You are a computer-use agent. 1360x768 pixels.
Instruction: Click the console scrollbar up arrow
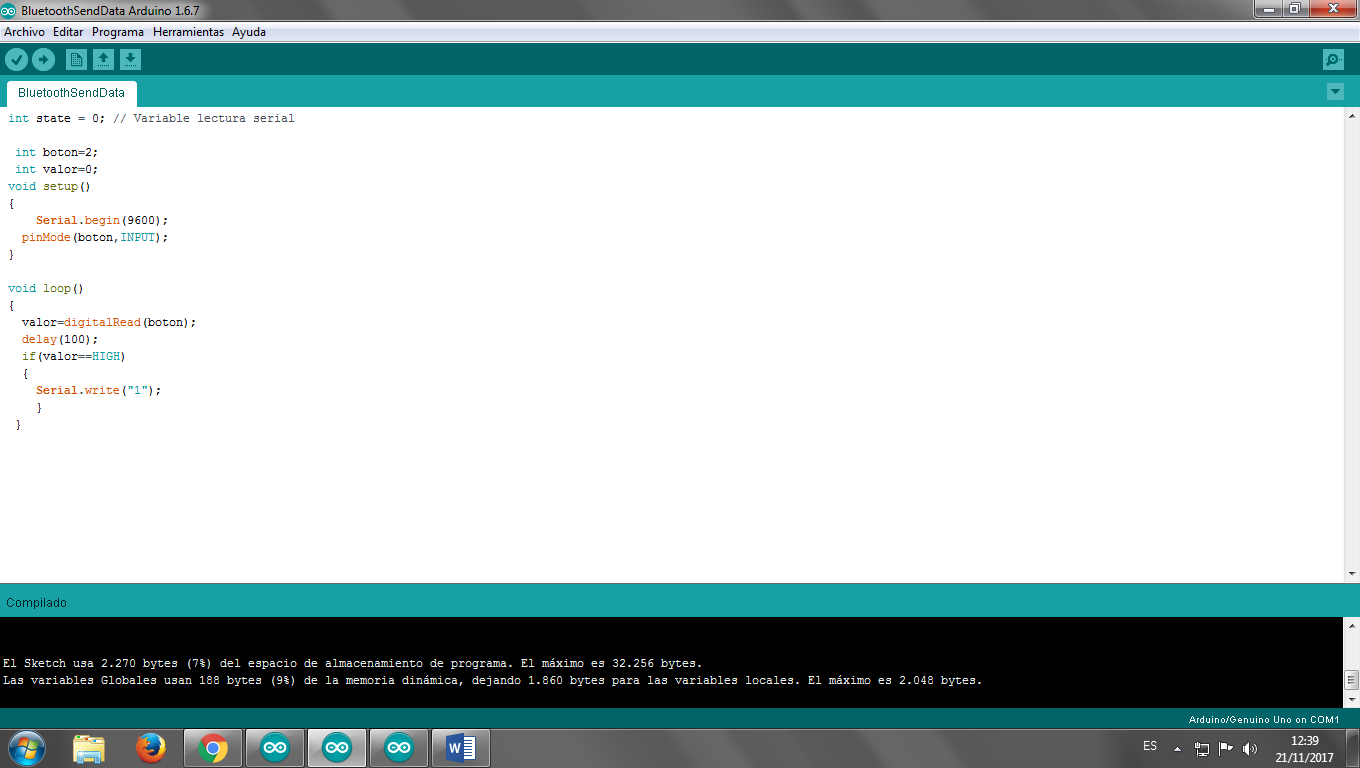1352,625
